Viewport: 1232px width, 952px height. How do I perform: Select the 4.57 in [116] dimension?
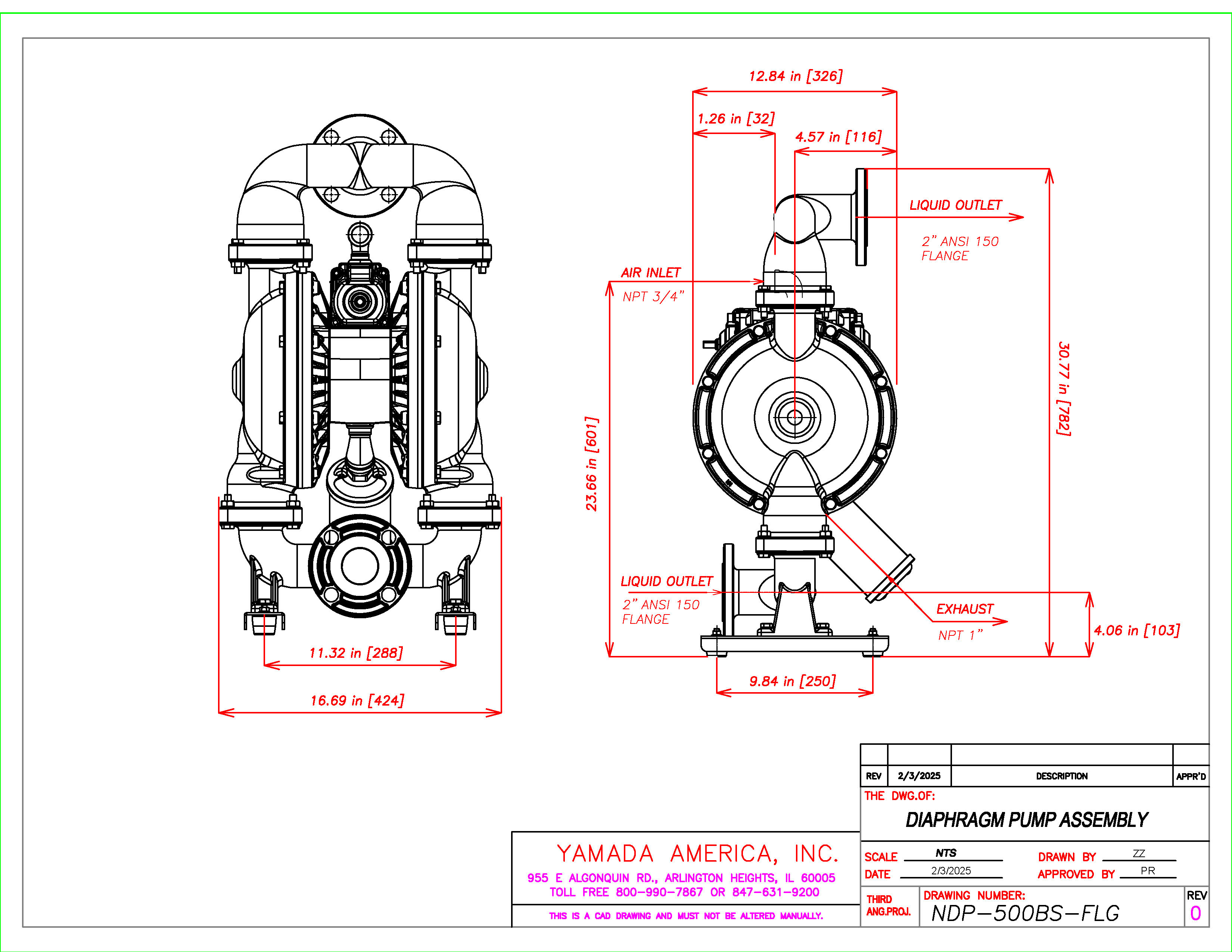click(838, 137)
